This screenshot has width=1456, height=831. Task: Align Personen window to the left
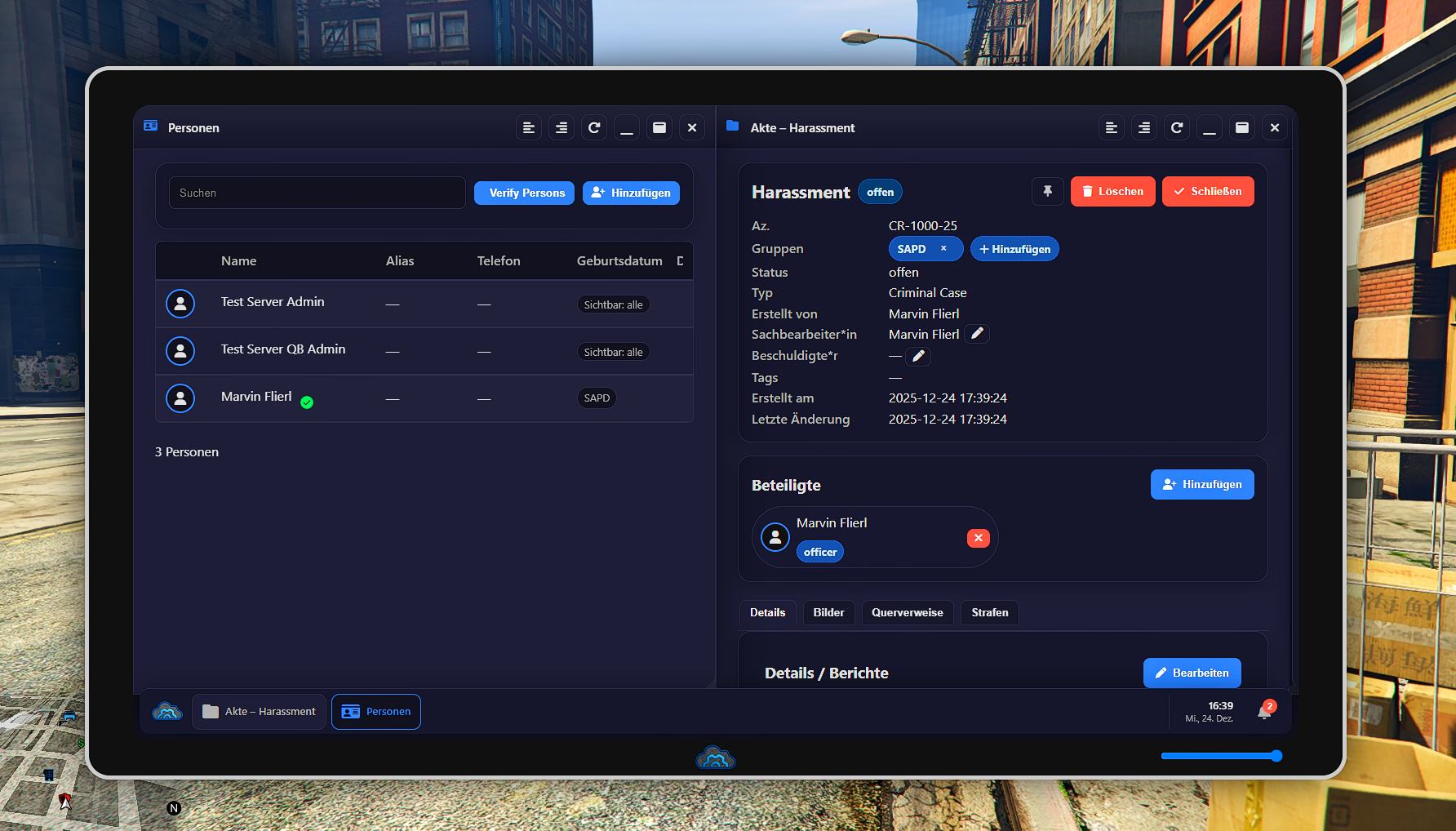[529, 128]
